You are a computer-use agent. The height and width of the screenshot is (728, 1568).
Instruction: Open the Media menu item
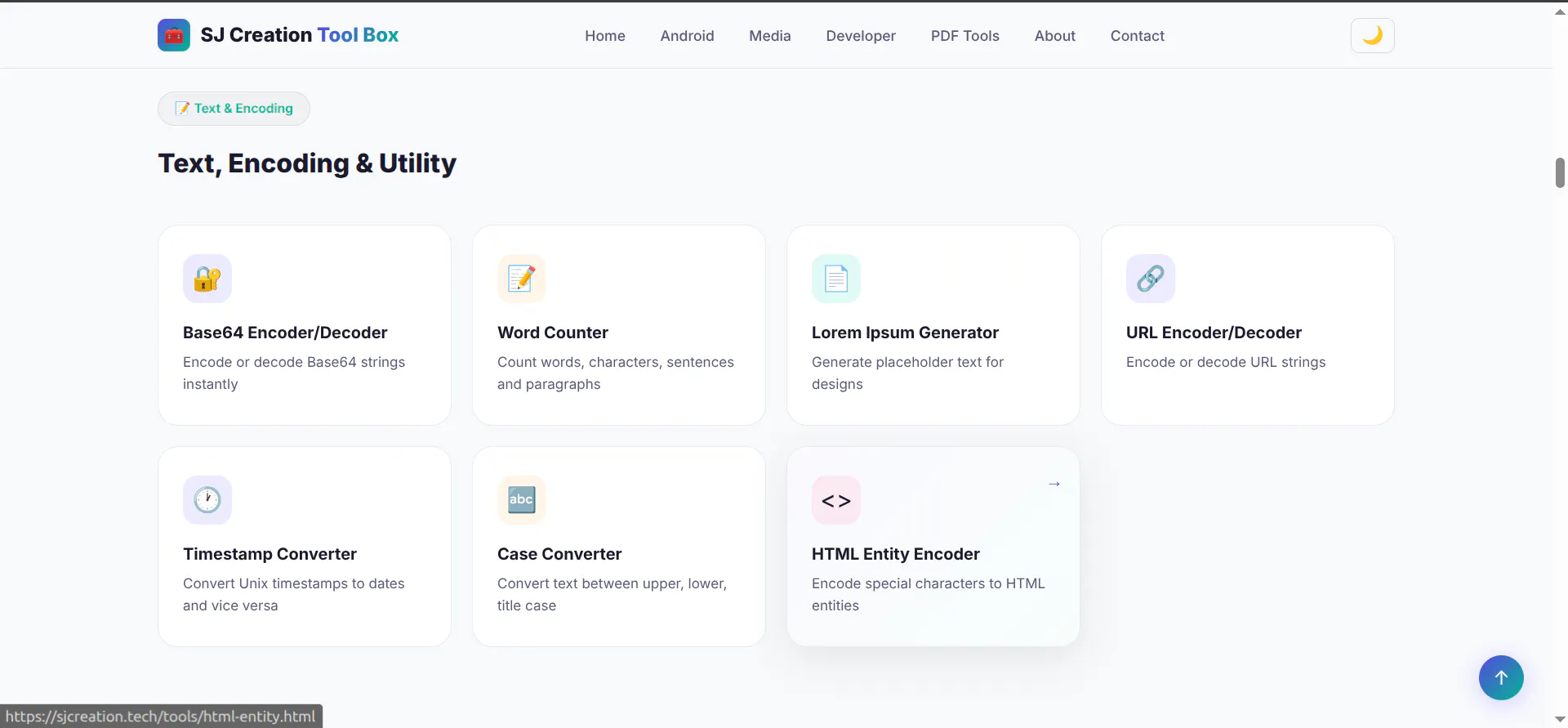(x=770, y=36)
